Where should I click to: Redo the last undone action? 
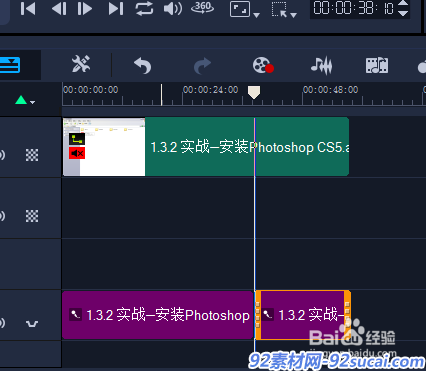202,65
